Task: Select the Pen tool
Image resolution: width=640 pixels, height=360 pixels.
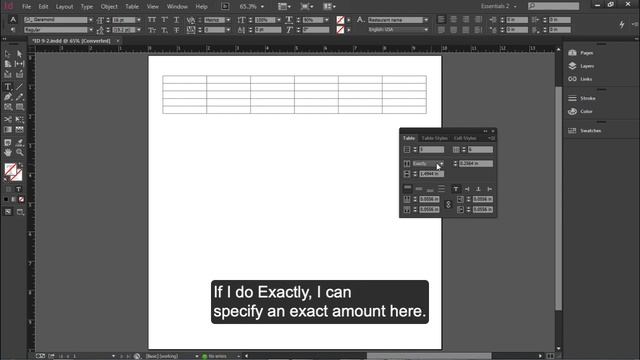Action: tap(8, 97)
